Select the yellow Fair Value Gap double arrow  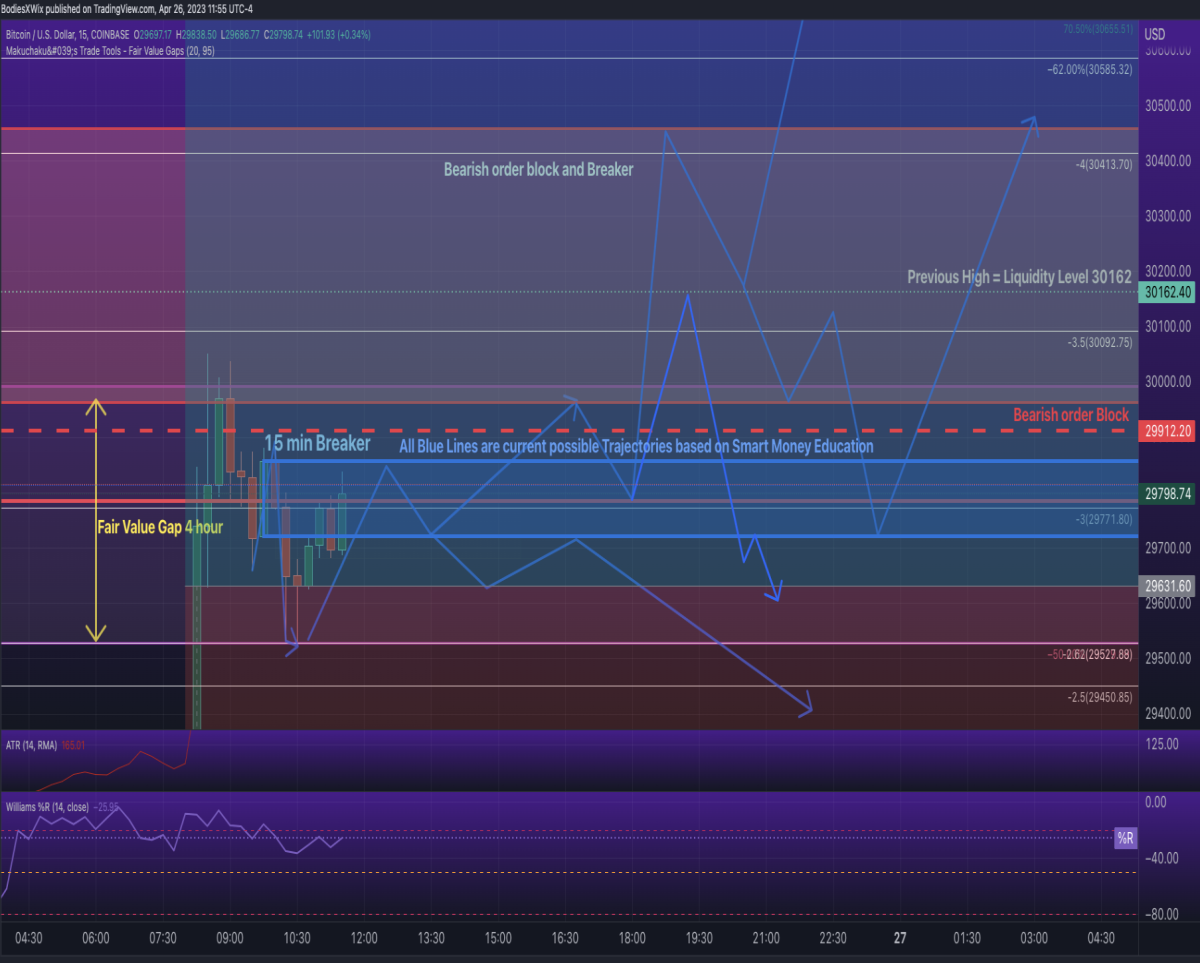(95, 520)
